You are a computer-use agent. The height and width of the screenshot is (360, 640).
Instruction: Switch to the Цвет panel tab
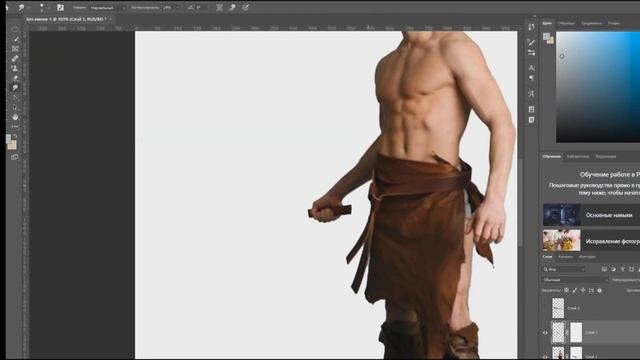[x=547, y=23]
